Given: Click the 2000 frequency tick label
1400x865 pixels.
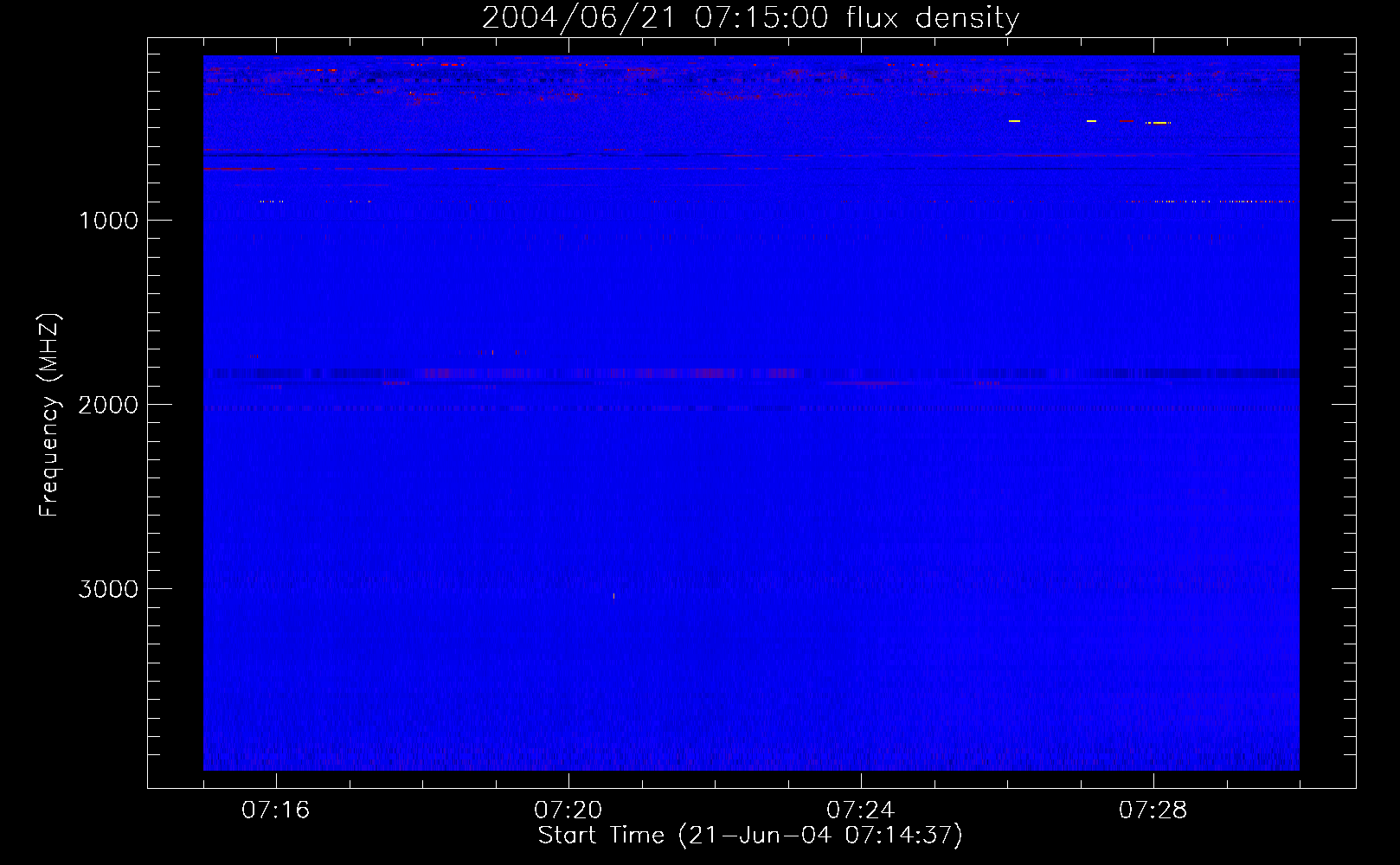Looking at the screenshot, I should pyautogui.click(x=108, y=405).
